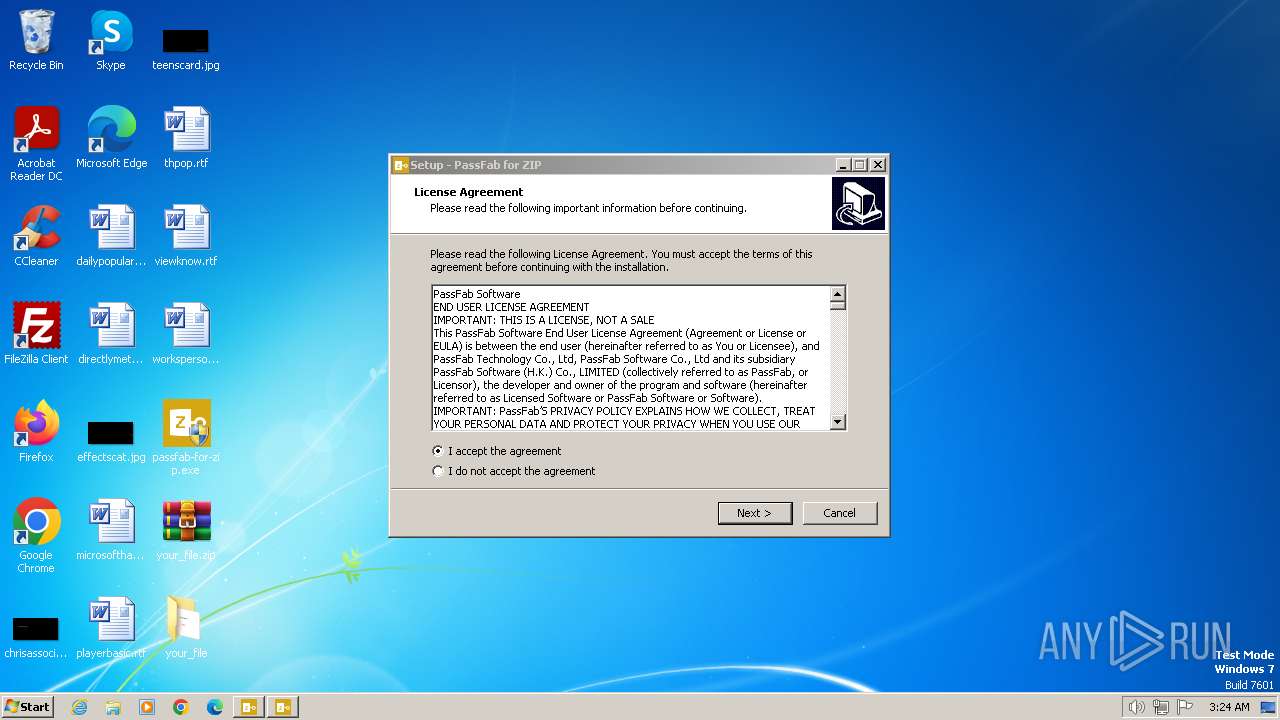Open the your_file folder on desktop
Screen dimensions: 1280x720
pyautogui.click(x=186, y=628)
